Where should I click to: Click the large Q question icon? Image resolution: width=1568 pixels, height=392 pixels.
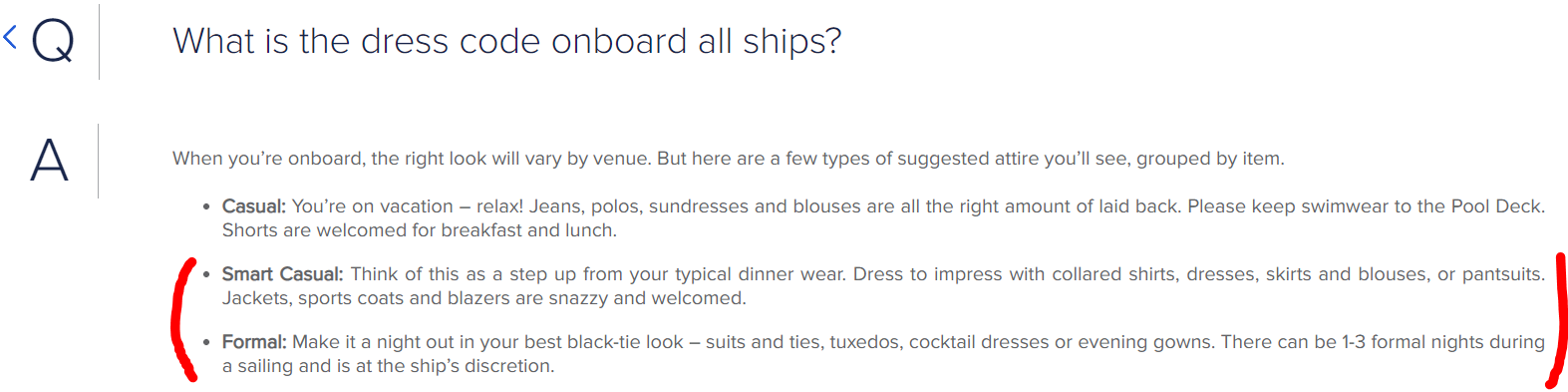coord(53,42)
